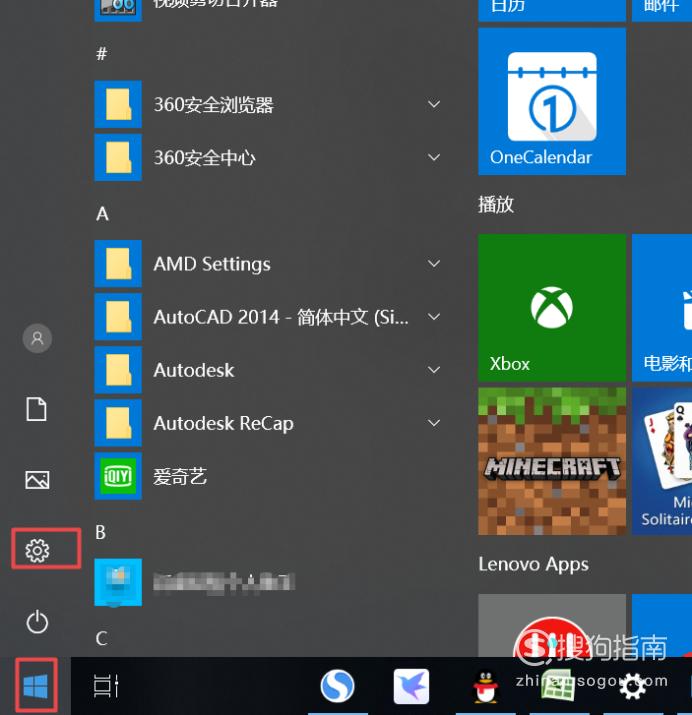Open the 爱奇艺 app icon

pos(118,477)
